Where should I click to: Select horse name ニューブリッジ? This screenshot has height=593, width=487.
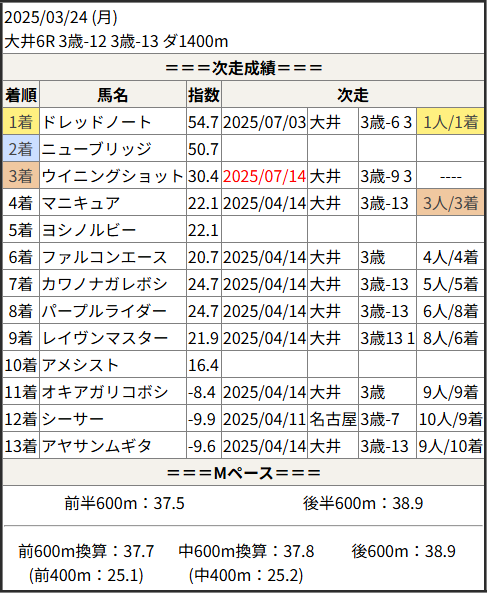click(x=97, y=149)
